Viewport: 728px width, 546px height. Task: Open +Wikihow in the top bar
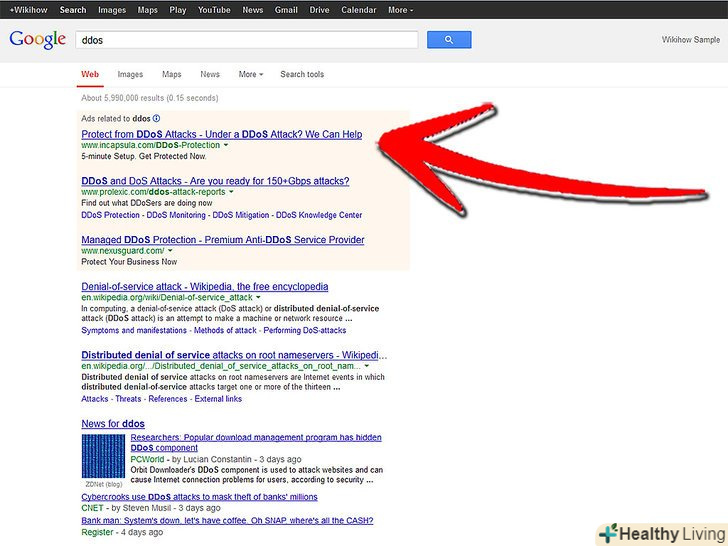coord(28,10)
